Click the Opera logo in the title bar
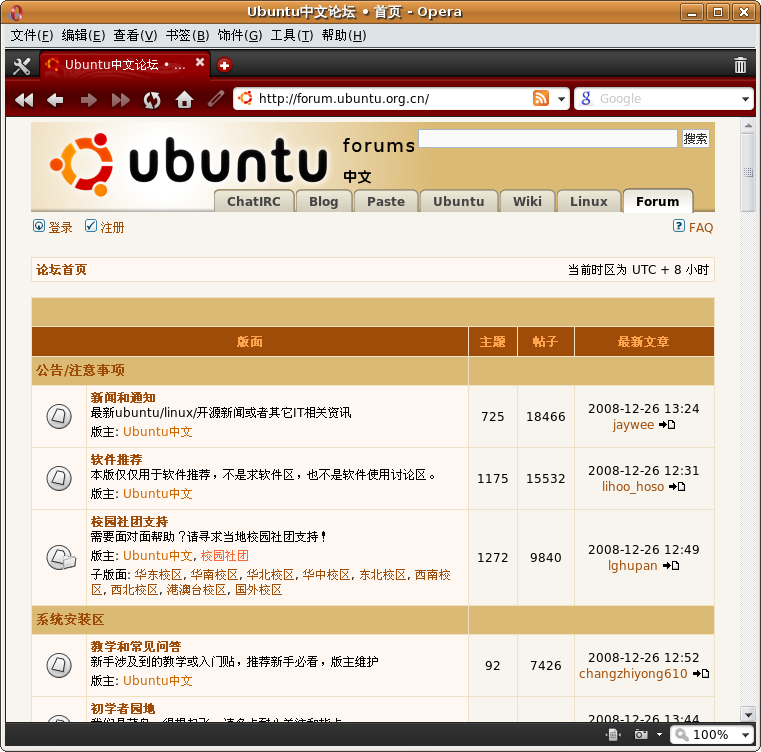 pyautogui.click(x=15, y=12)
